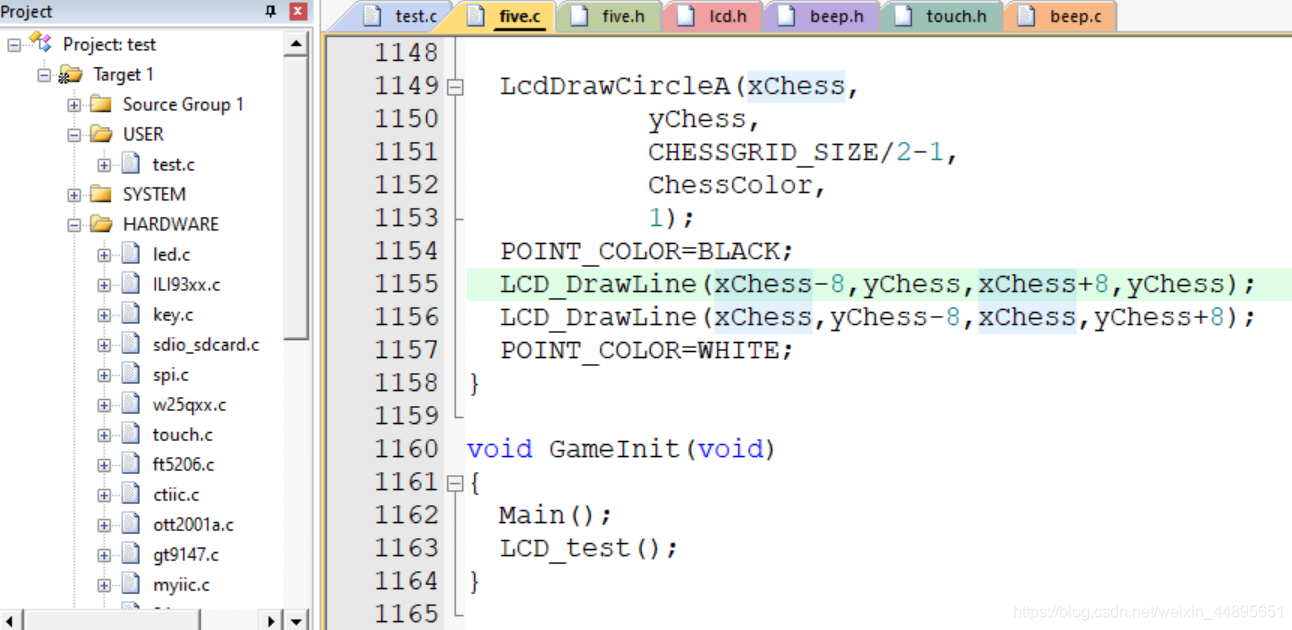The image size is (1292, 630).
Task: Click the HARDWARE folder icon
Action: coord(100,224)
